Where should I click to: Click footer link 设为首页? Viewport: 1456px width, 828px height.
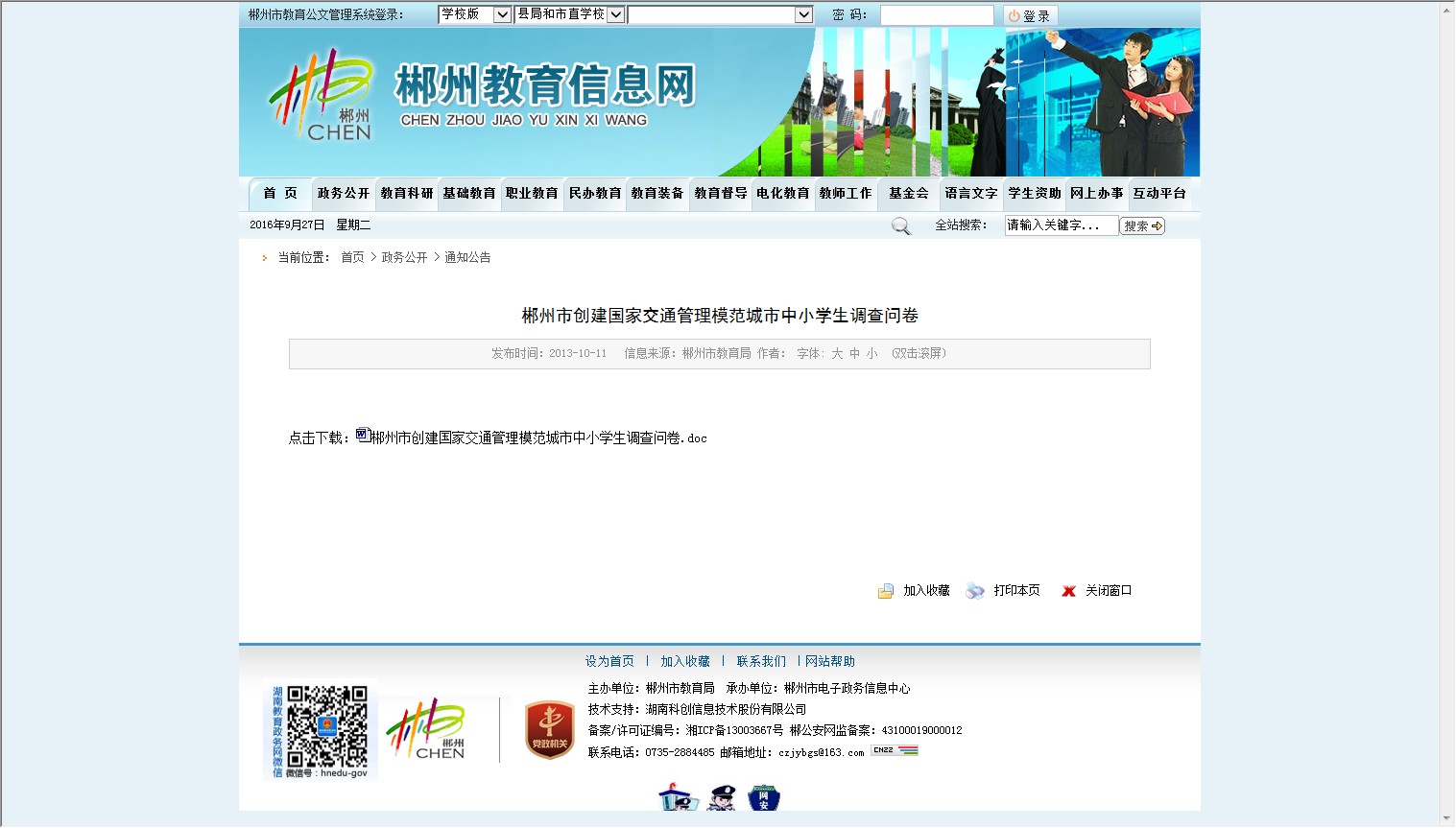[609, 662]
